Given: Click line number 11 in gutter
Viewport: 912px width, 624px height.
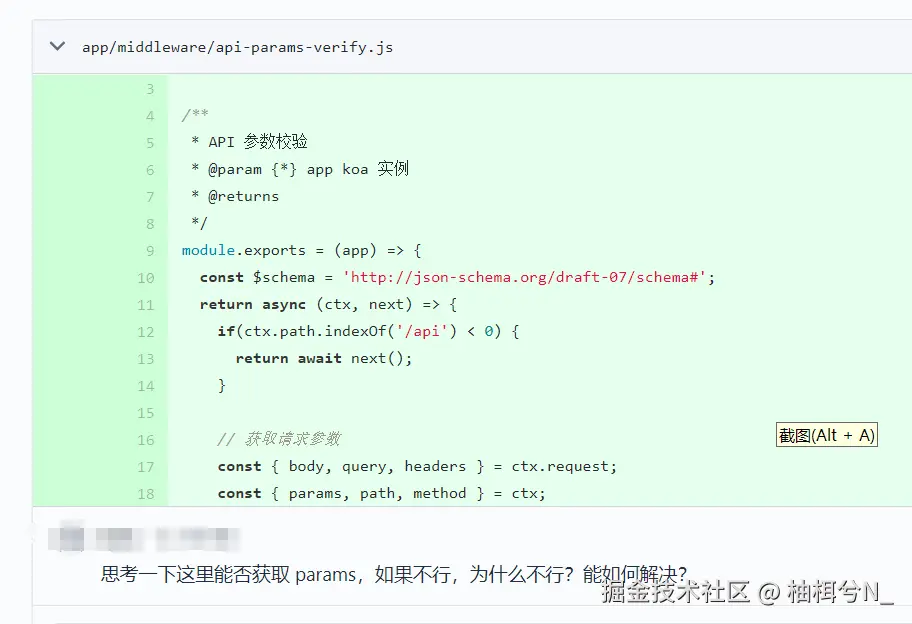Looking at the screenshot, I should click(146, 305).
